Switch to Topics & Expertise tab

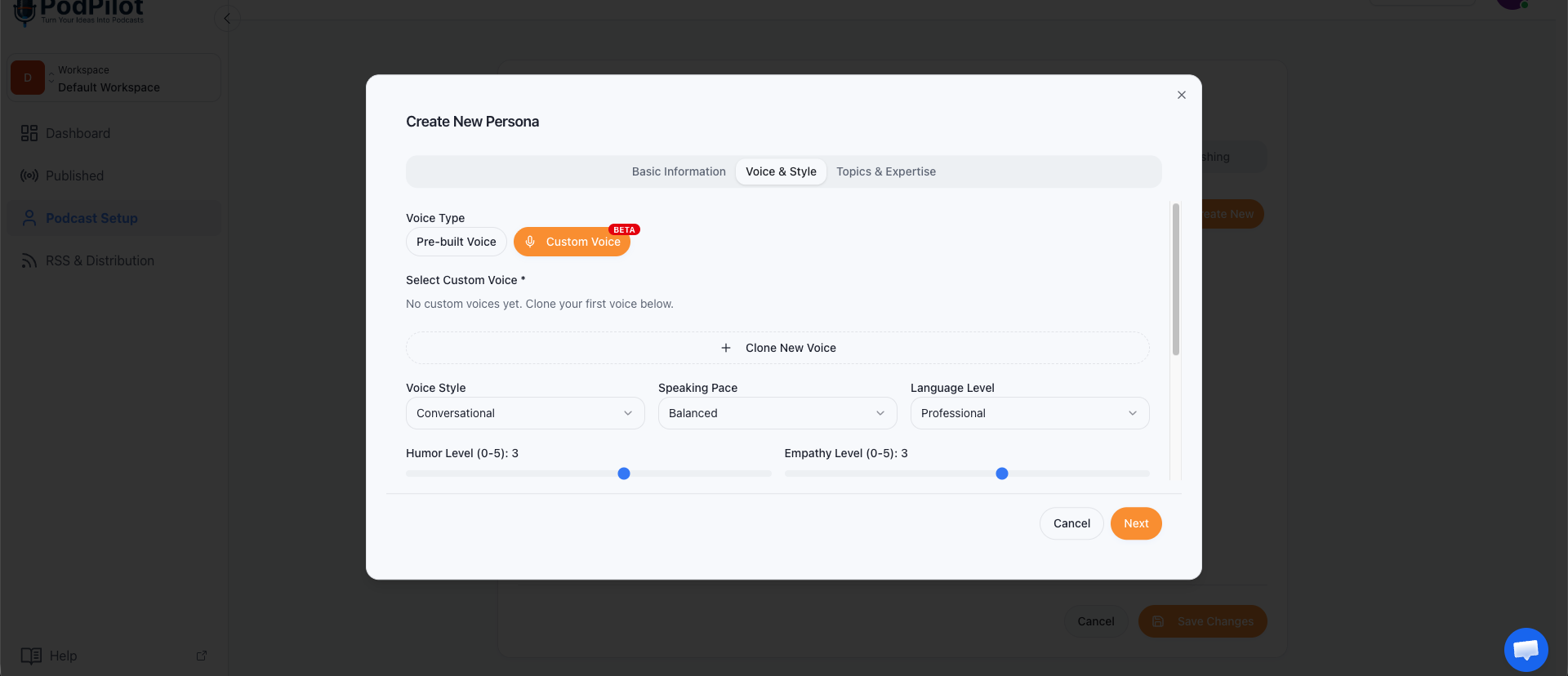(x=886, y=171)
